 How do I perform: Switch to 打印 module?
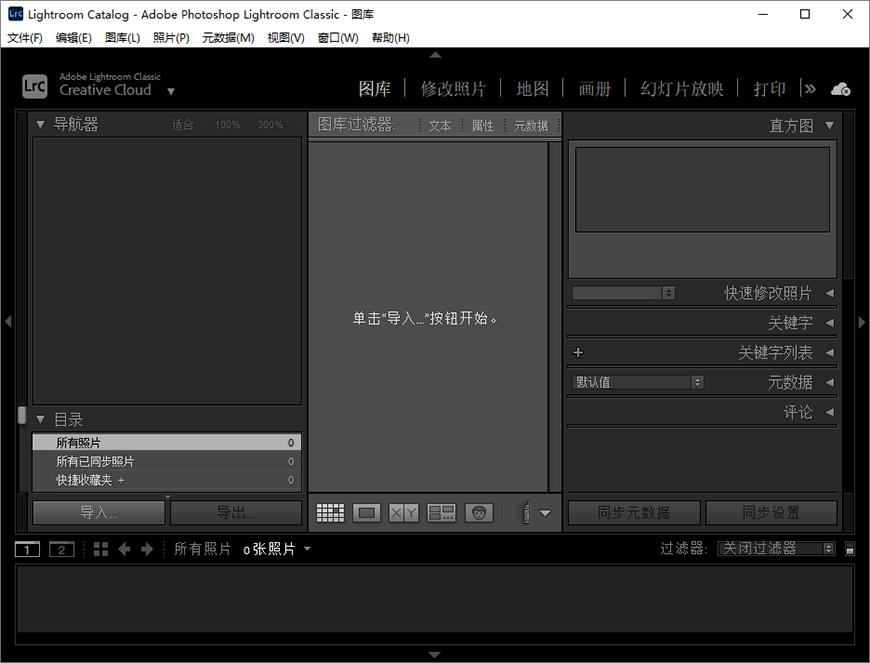coord(769,89)
